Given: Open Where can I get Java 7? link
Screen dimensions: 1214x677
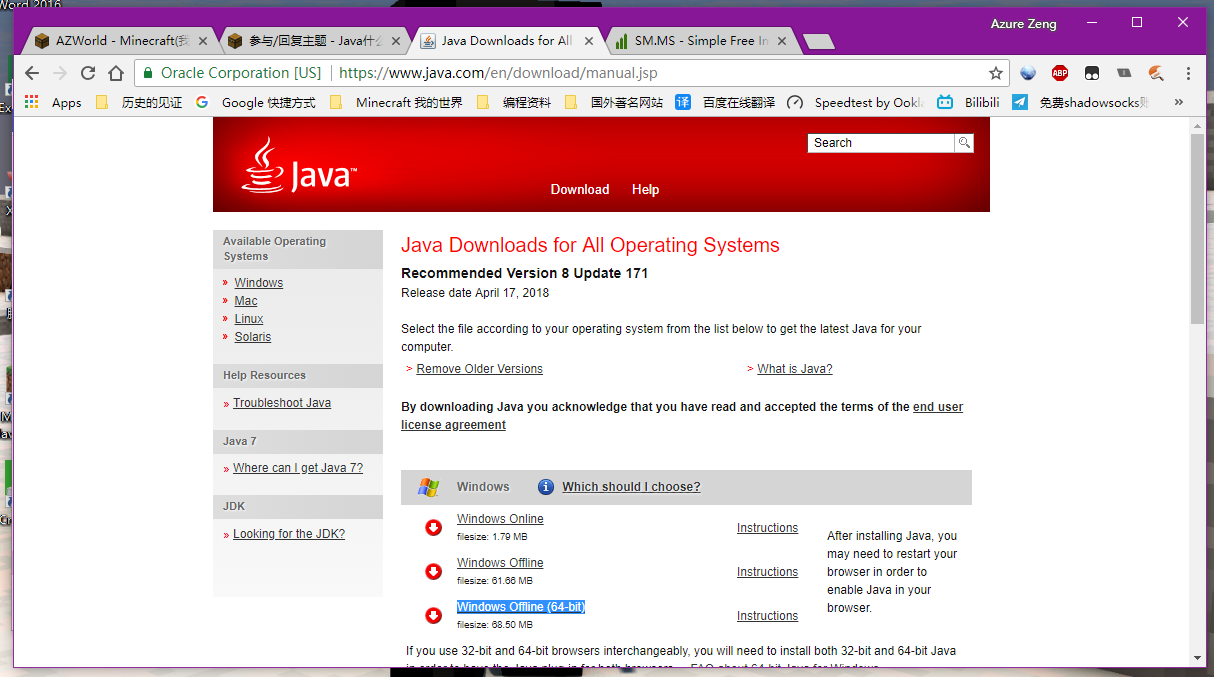Looking at the screenshot, I should pos(298,468).
